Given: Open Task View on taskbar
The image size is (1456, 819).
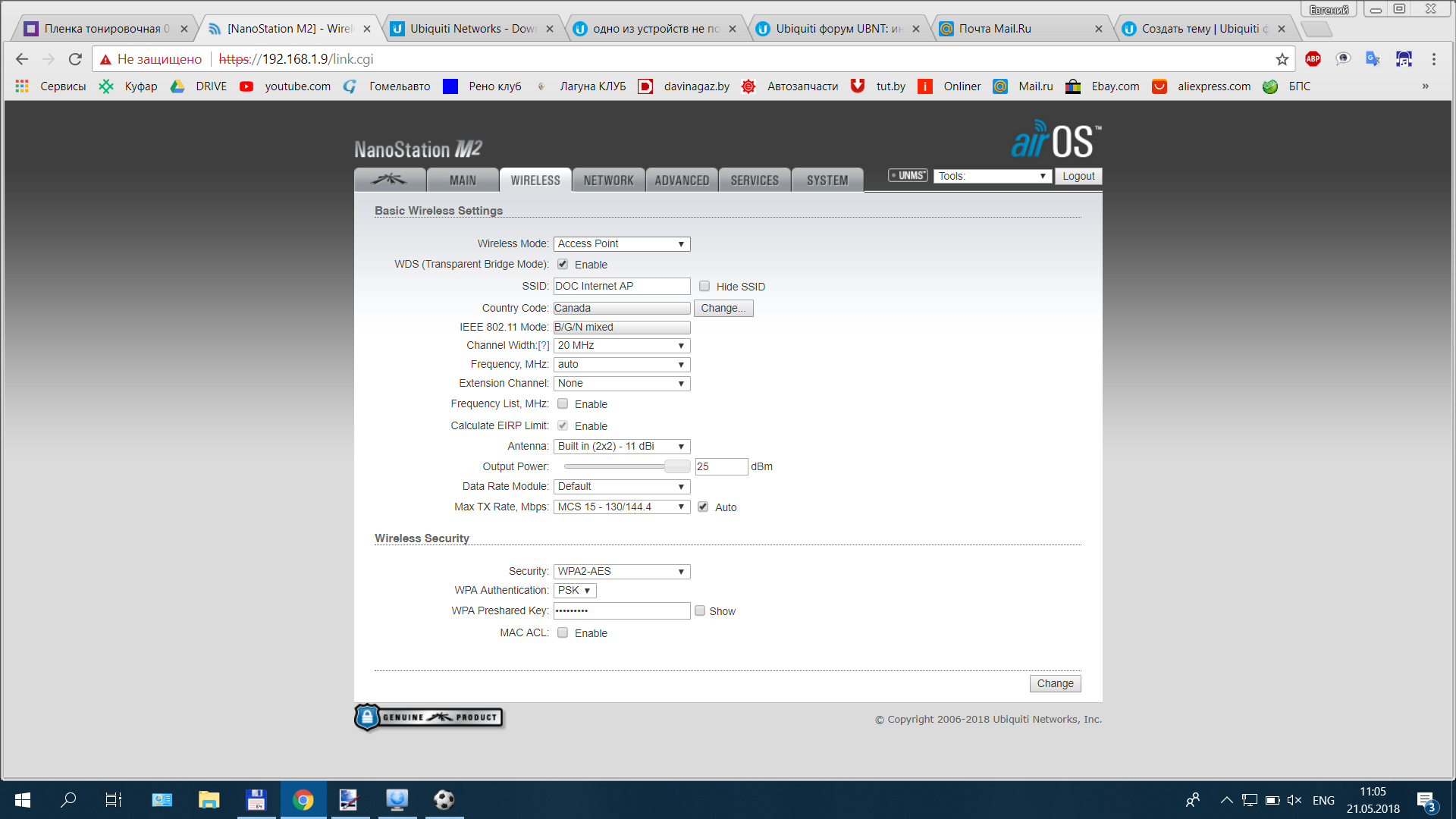Looking at the screenshot, I should pyautogui.click(x=114, y=800).
